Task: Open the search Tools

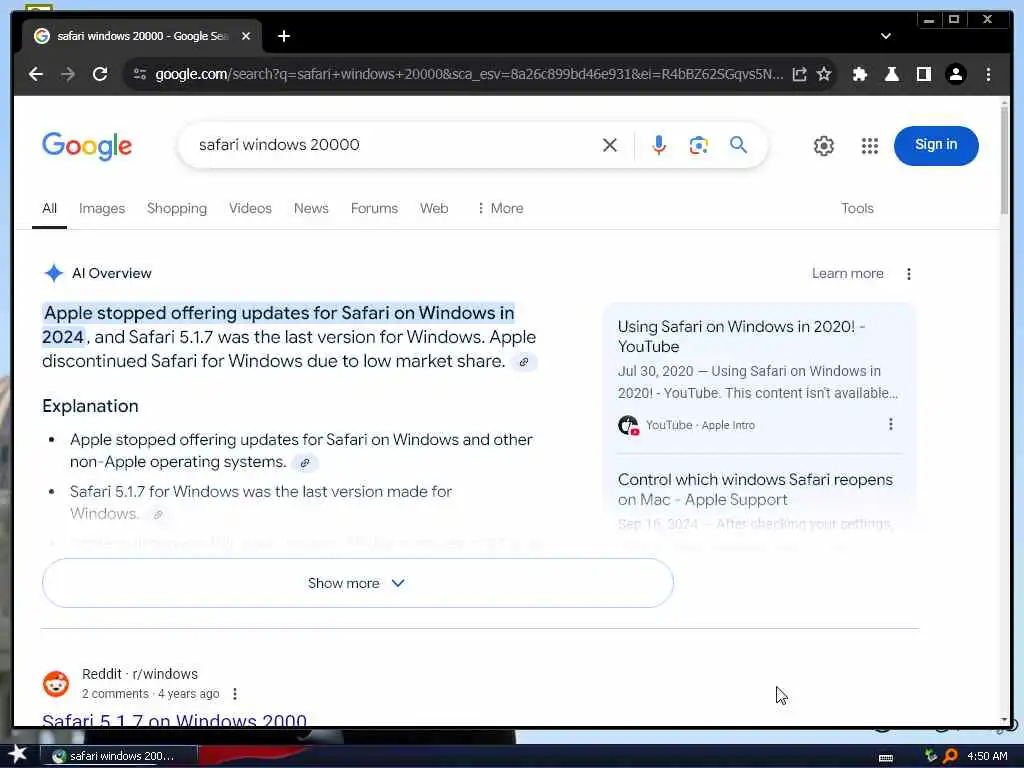Action: [x=857, y=208]
